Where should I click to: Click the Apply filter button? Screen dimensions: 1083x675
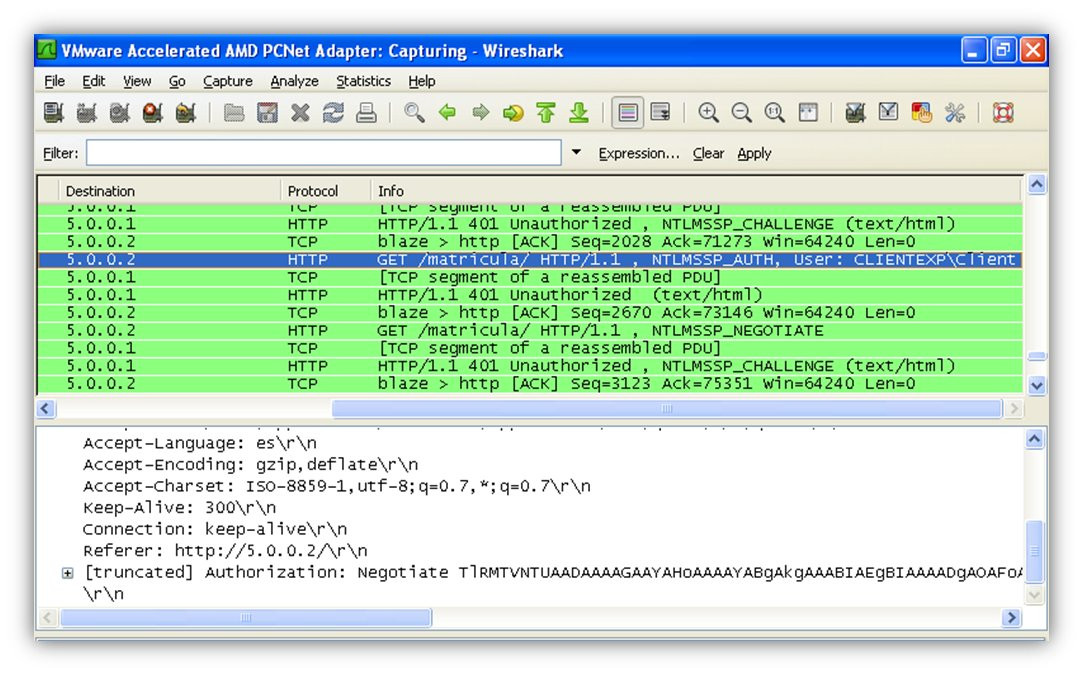pos(754,153)
